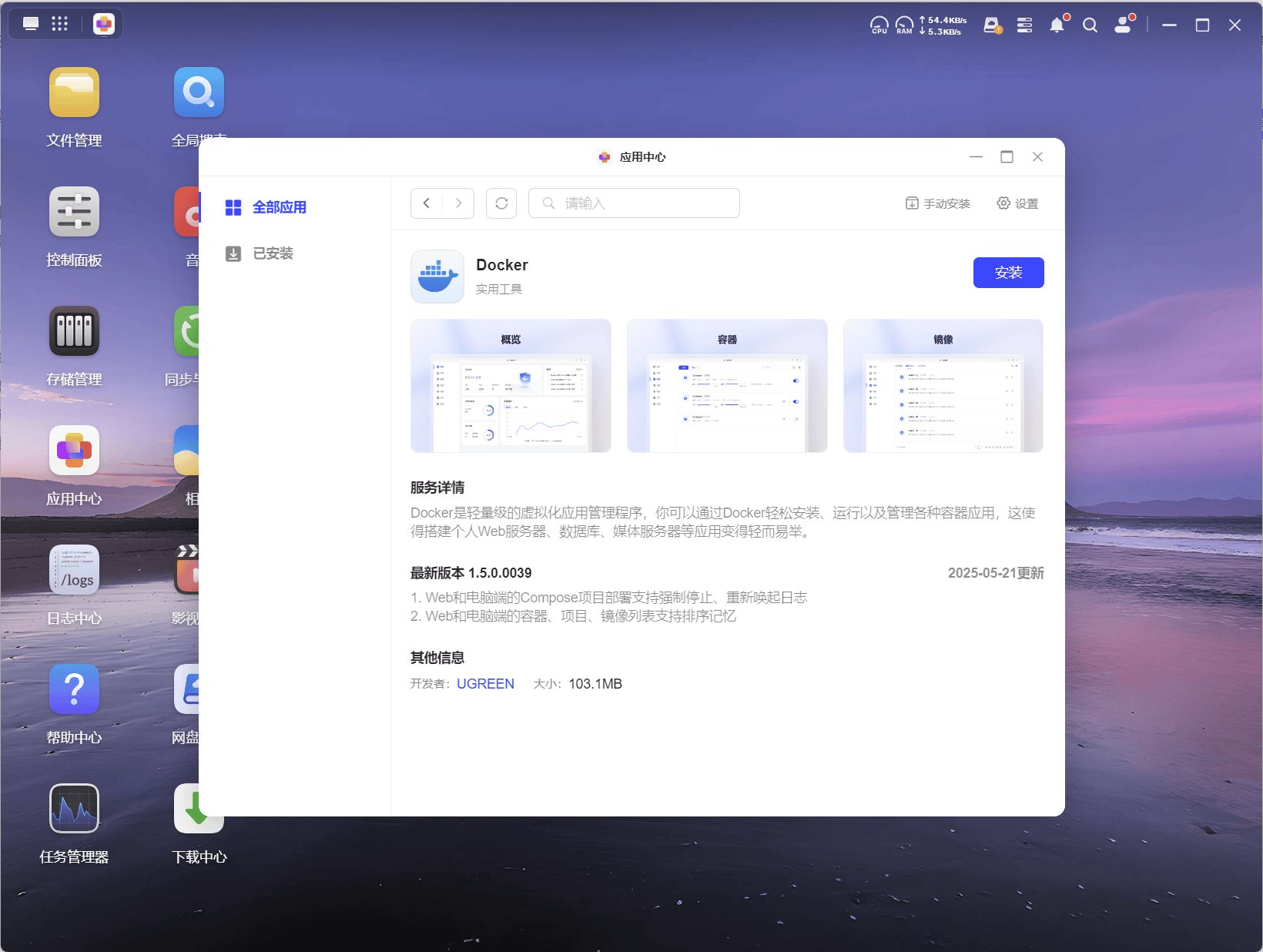This screenshot has width=1263, height=952.
Task: Open 手动安装 manual install
Action: [938, 203]
